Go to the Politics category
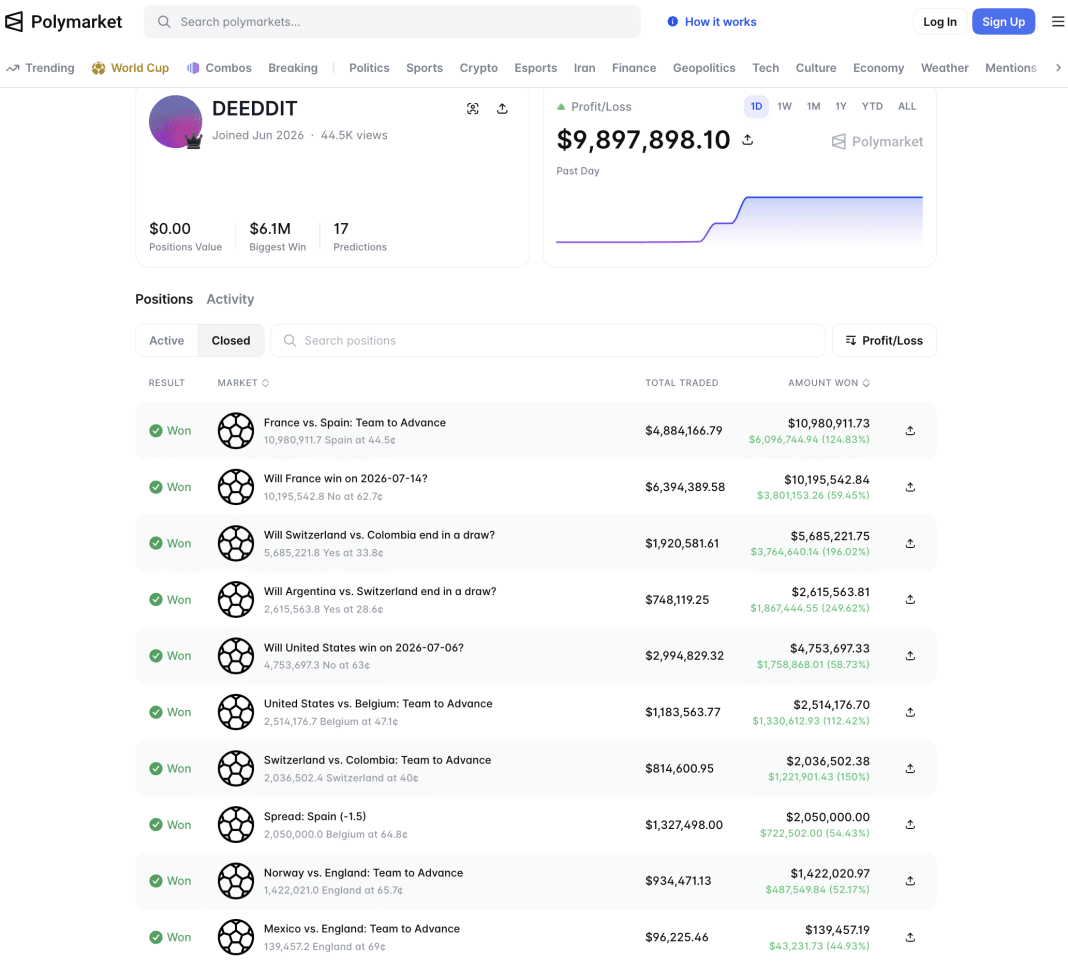1068x963 pixels. click(x=369, y=68)
